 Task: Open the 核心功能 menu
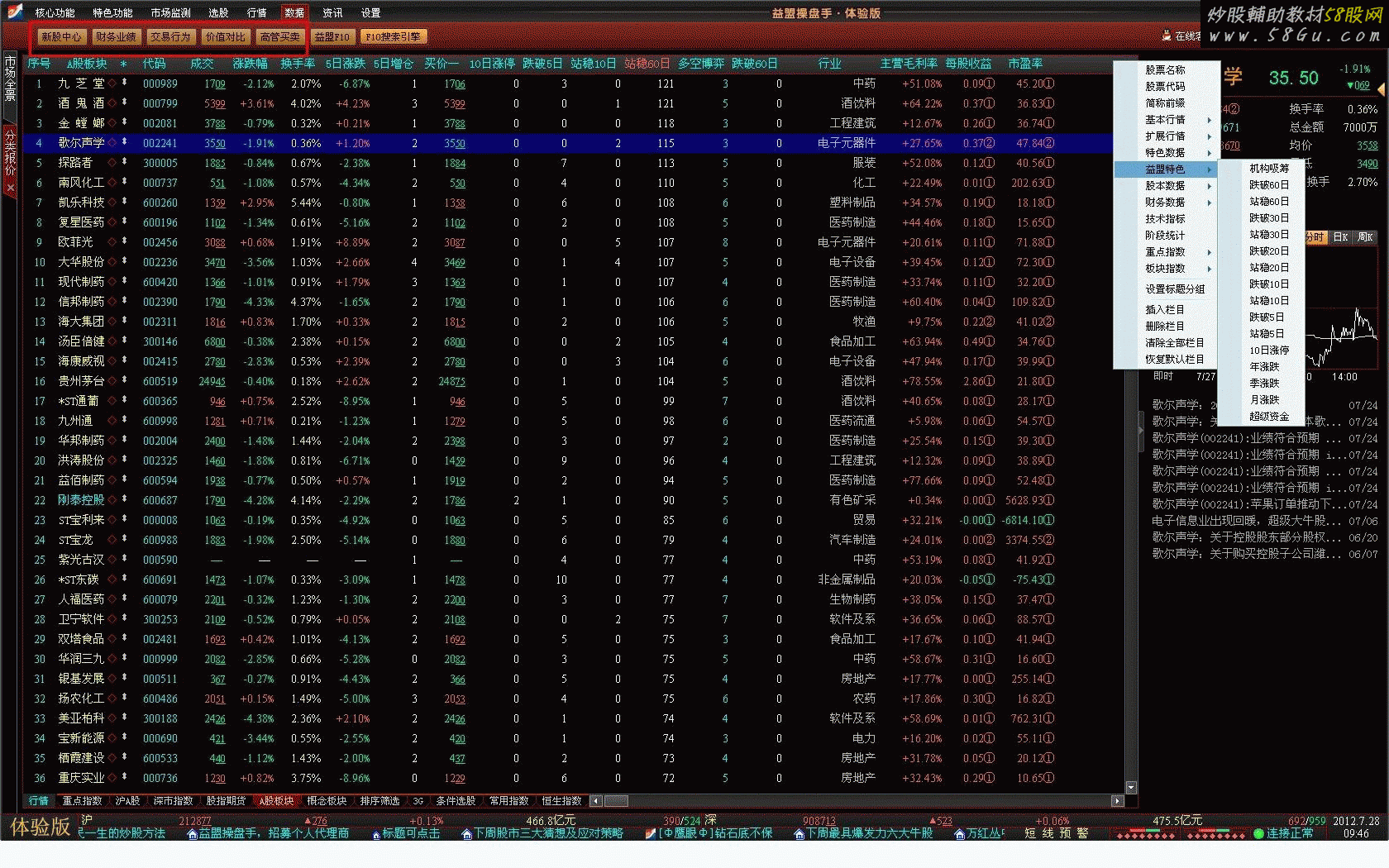click(x=55, y=13)
